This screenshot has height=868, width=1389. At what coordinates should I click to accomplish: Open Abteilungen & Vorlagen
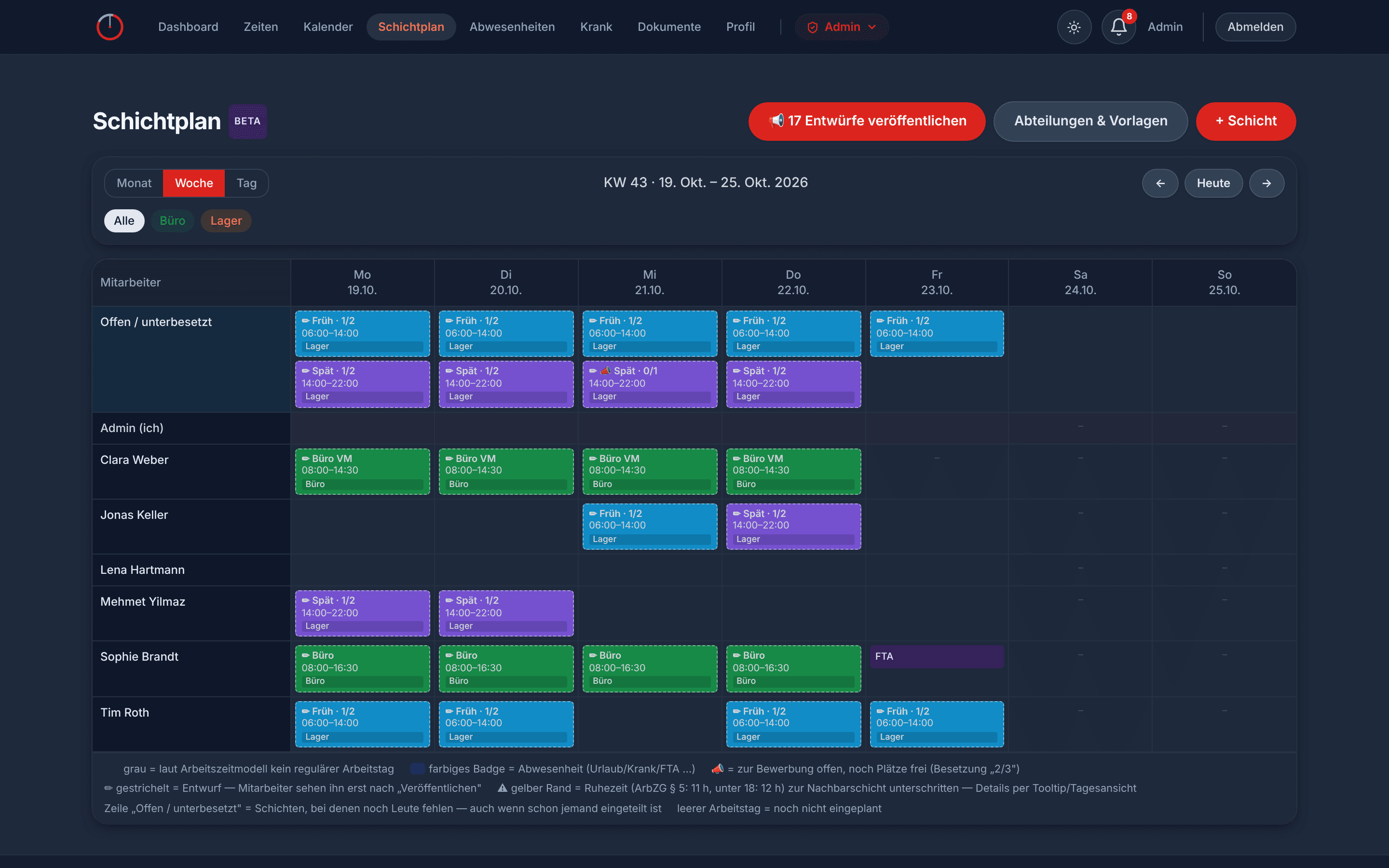click(1090, 121)
